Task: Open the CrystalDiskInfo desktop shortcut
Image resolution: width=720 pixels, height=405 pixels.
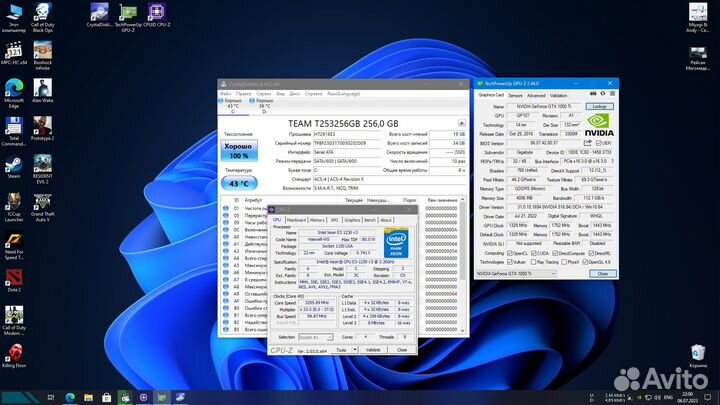Action: [x=99, y=16]
